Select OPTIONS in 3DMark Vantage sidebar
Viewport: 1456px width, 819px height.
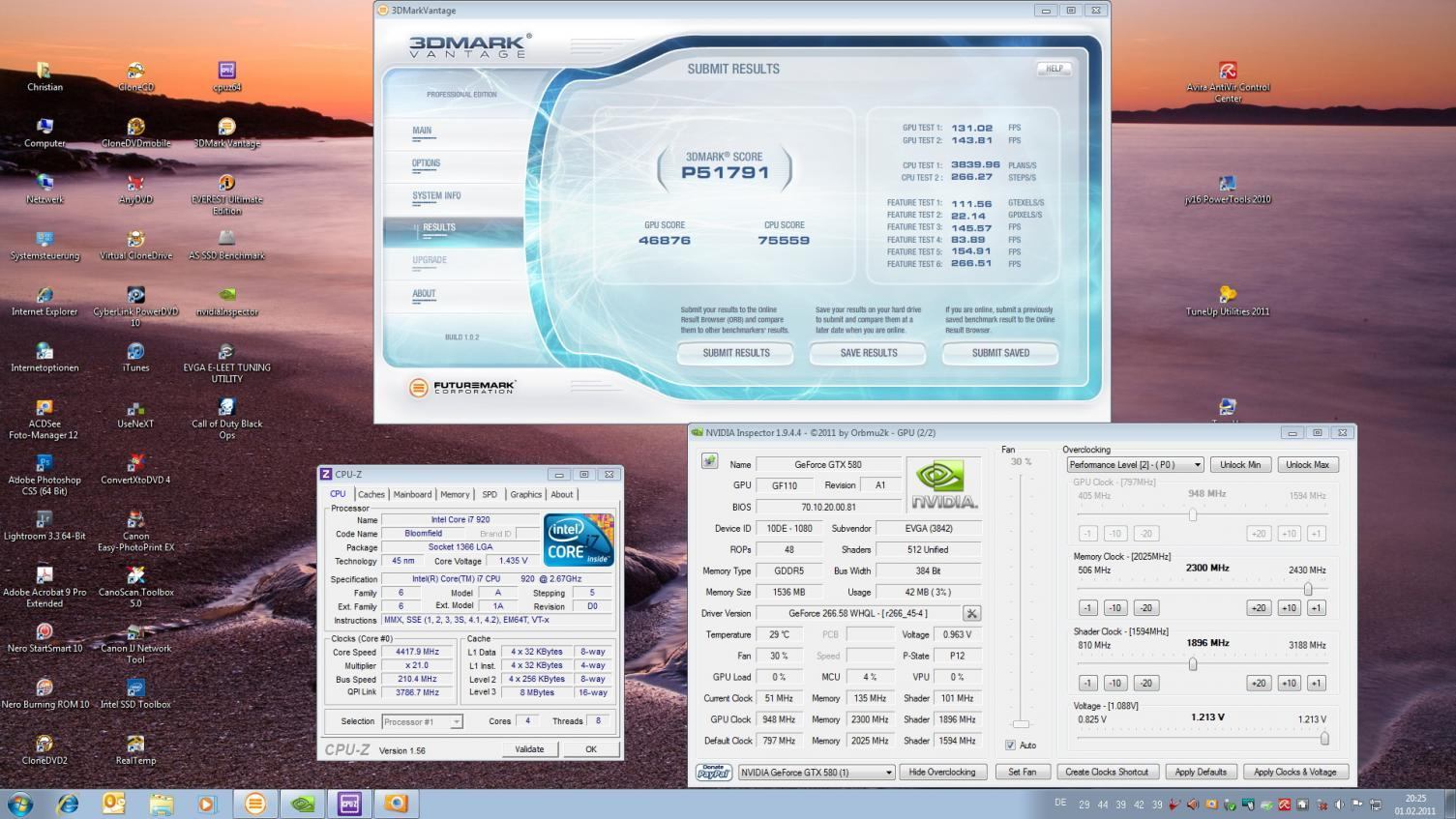tap(426, 163)
